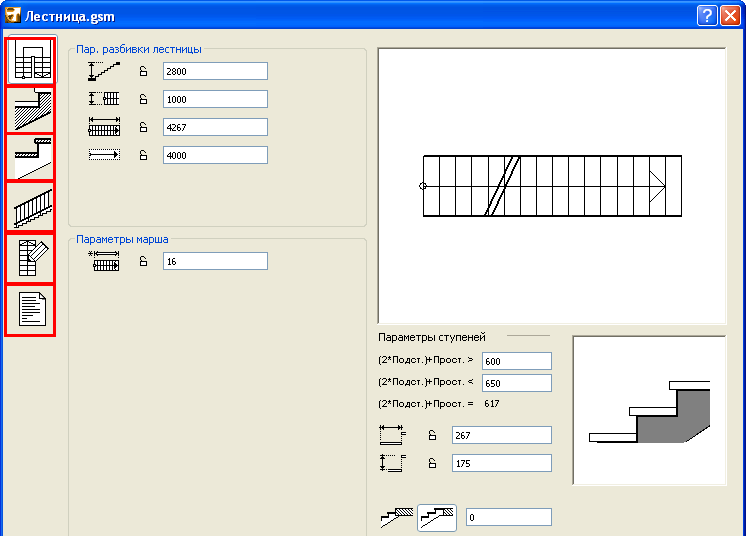Toggle lock for stair length 4267
746x536 pixels.
pos(143,127)
